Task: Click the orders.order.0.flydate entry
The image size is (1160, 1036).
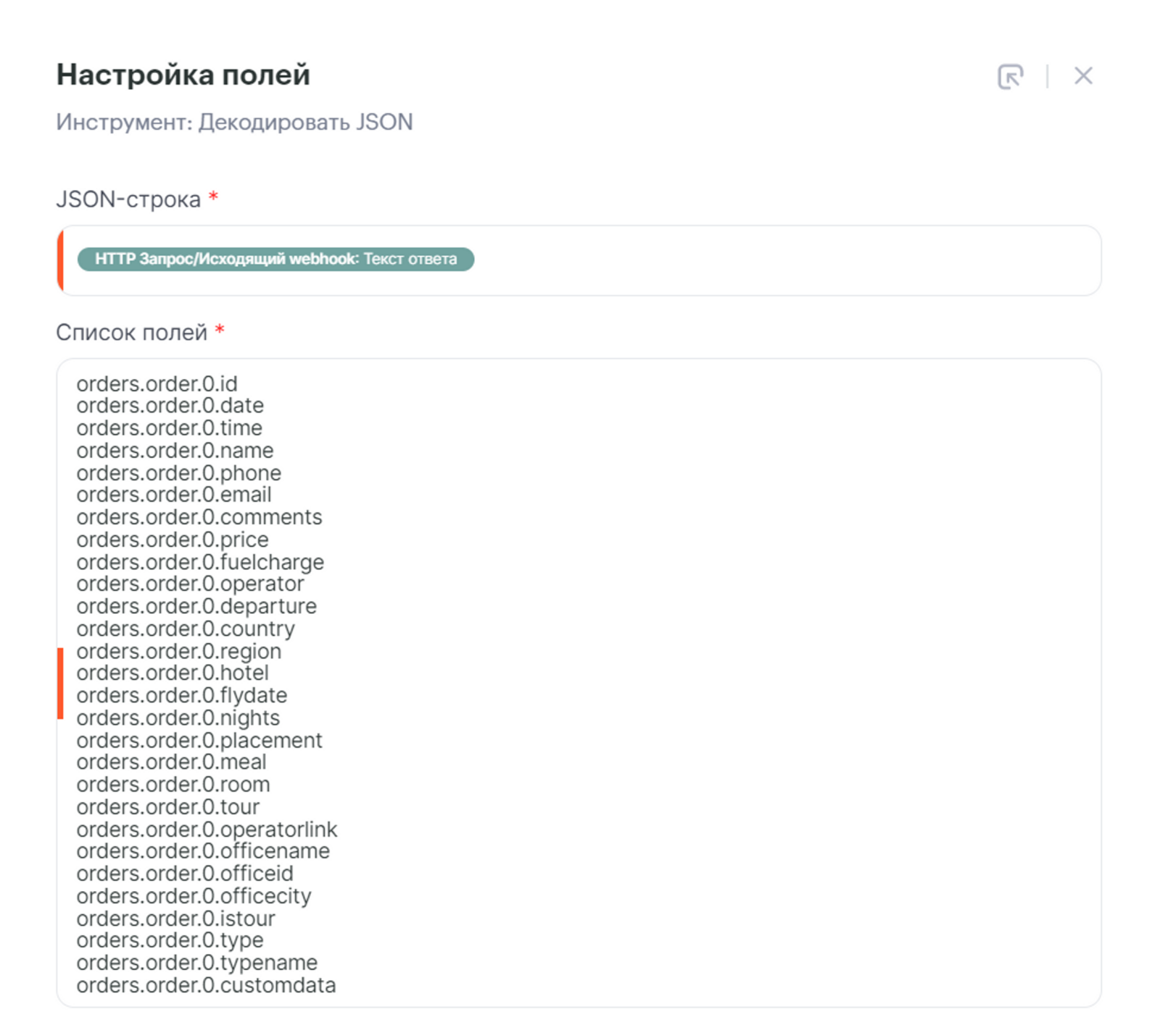Action: point(181,695)
